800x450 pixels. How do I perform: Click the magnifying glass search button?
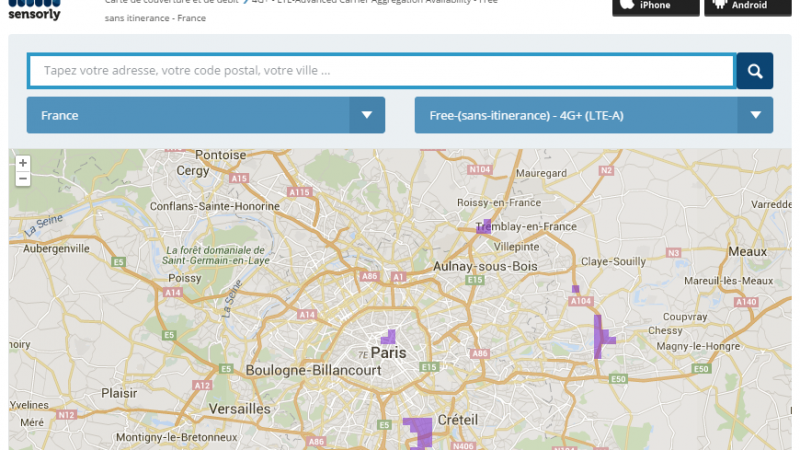755,71
